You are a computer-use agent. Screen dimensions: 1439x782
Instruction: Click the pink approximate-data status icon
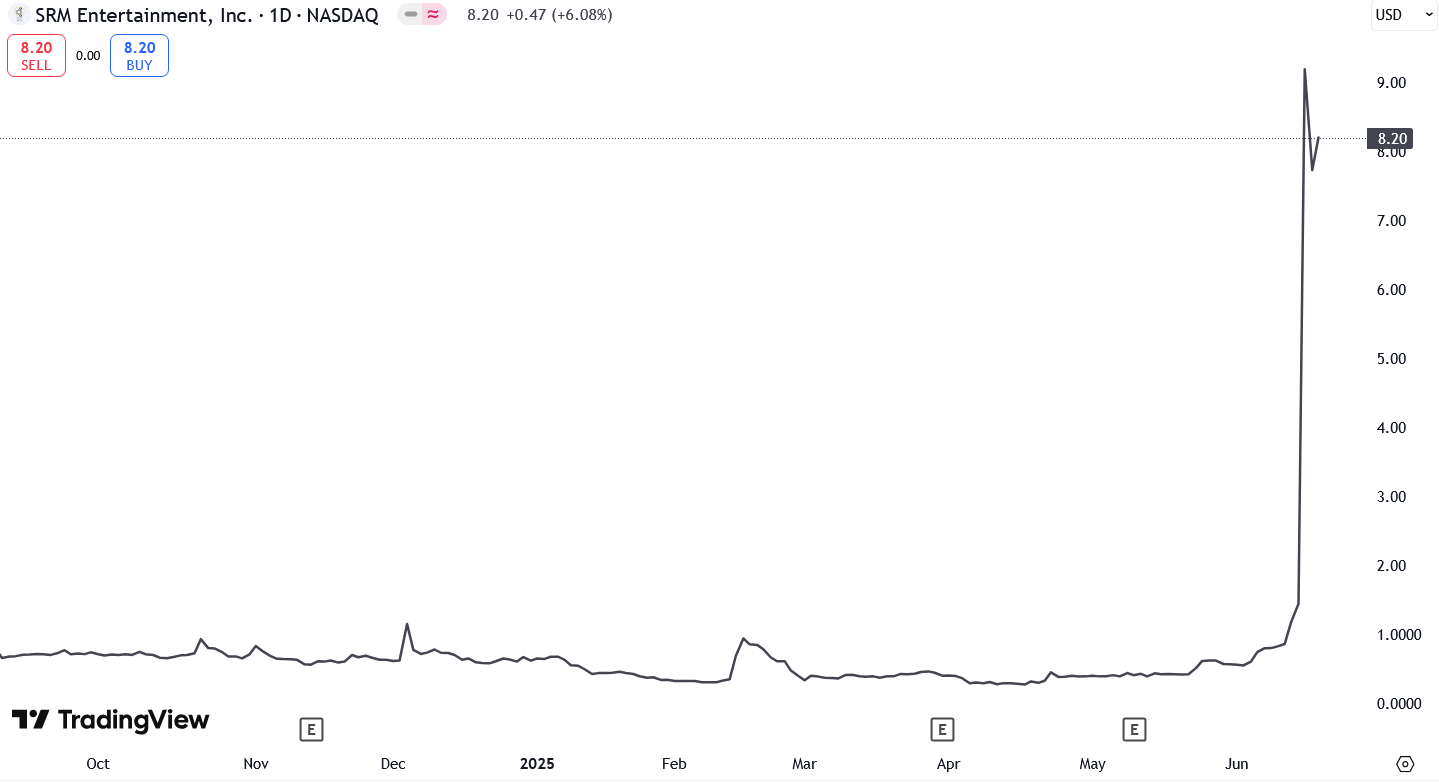pos(434,14)
